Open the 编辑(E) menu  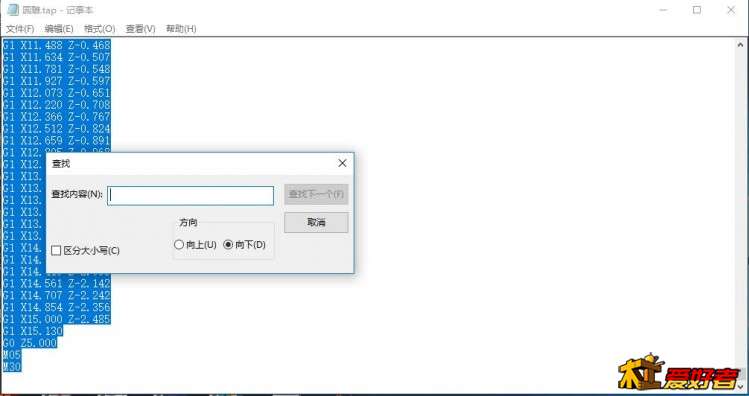(59, 29)
